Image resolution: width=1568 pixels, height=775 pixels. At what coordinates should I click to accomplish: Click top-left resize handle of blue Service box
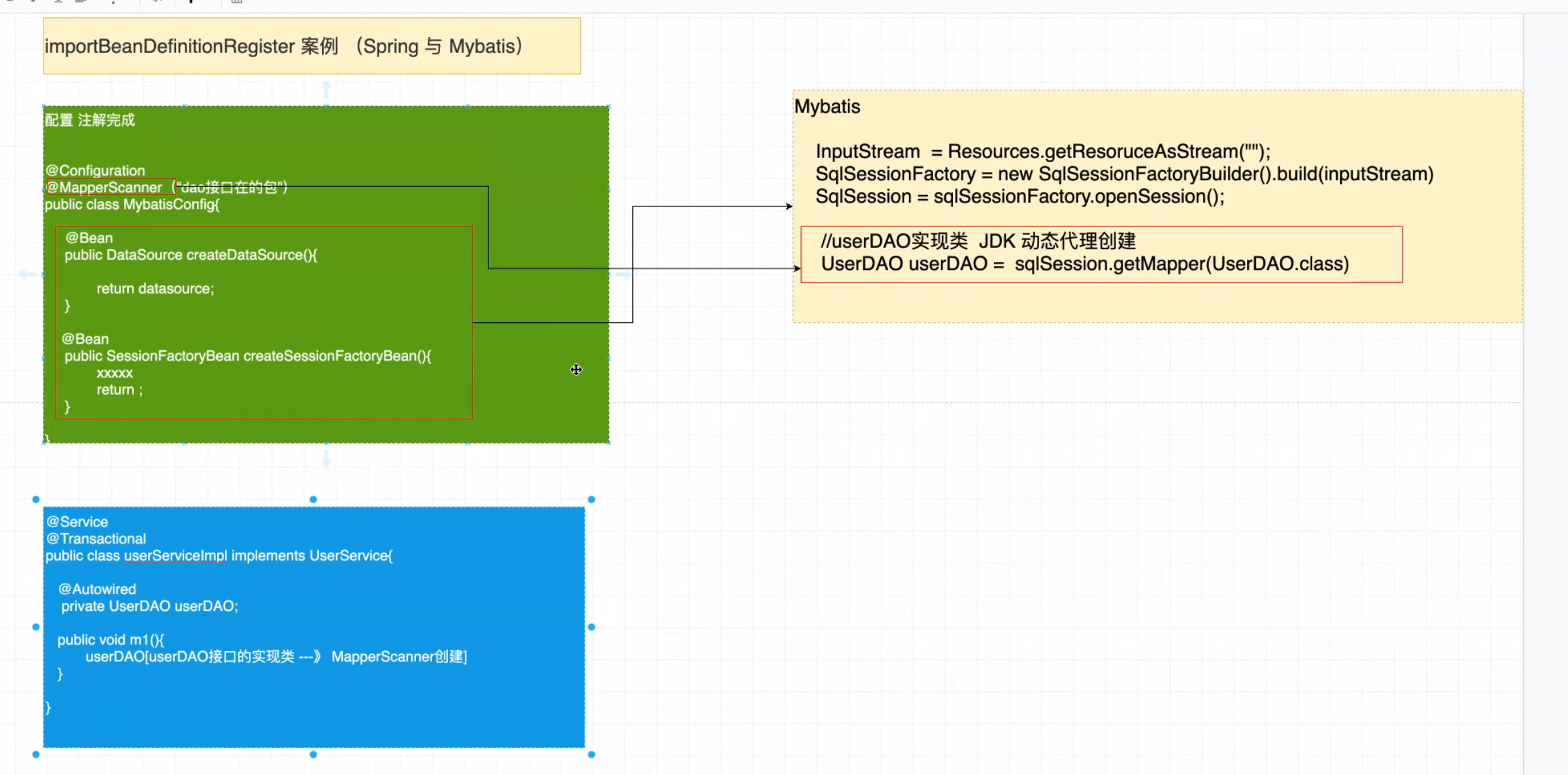(36, 500)
